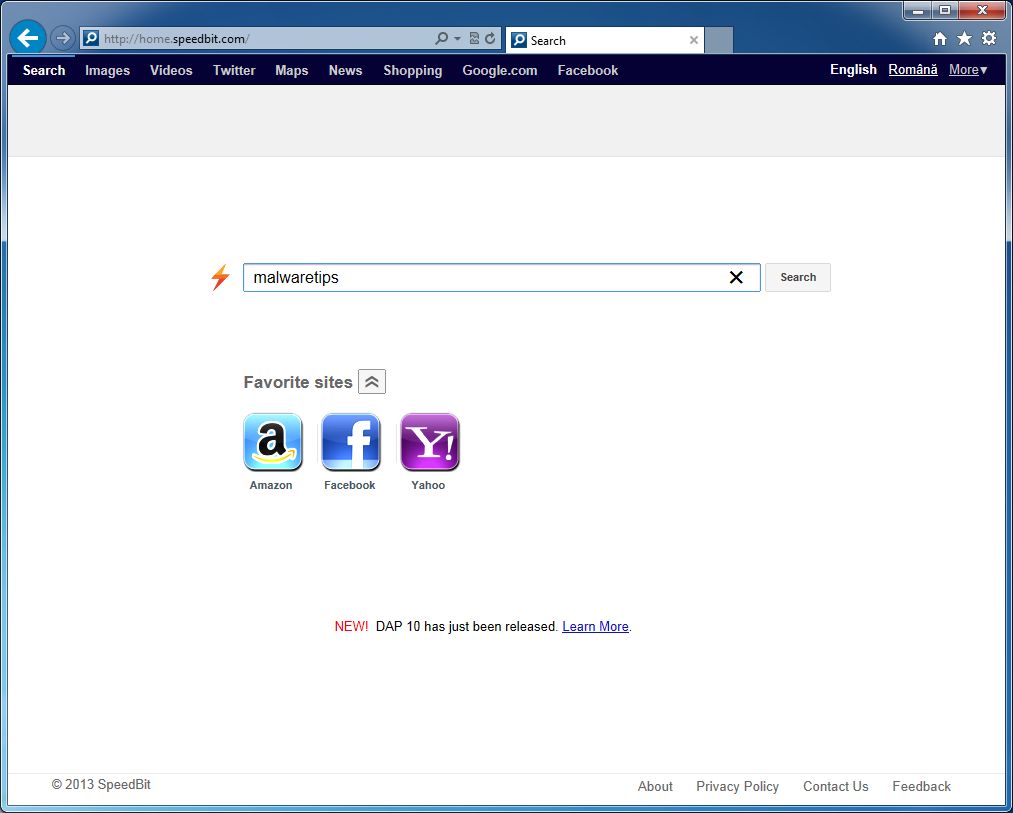Image resolution: width=1013 pixels, height=813 pixels.
Task: Open Yahoo from the favorite sites
Action: (429, 441)
